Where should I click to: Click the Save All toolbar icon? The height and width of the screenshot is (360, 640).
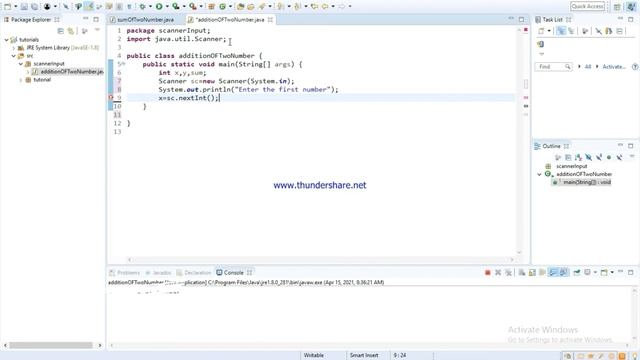tap(34, 7)
